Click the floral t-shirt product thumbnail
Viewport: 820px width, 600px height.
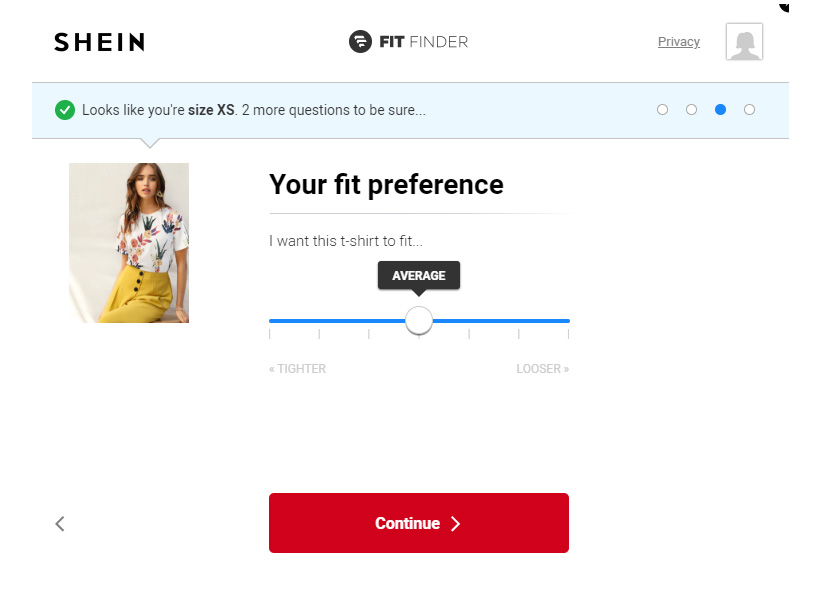point(128,242)
